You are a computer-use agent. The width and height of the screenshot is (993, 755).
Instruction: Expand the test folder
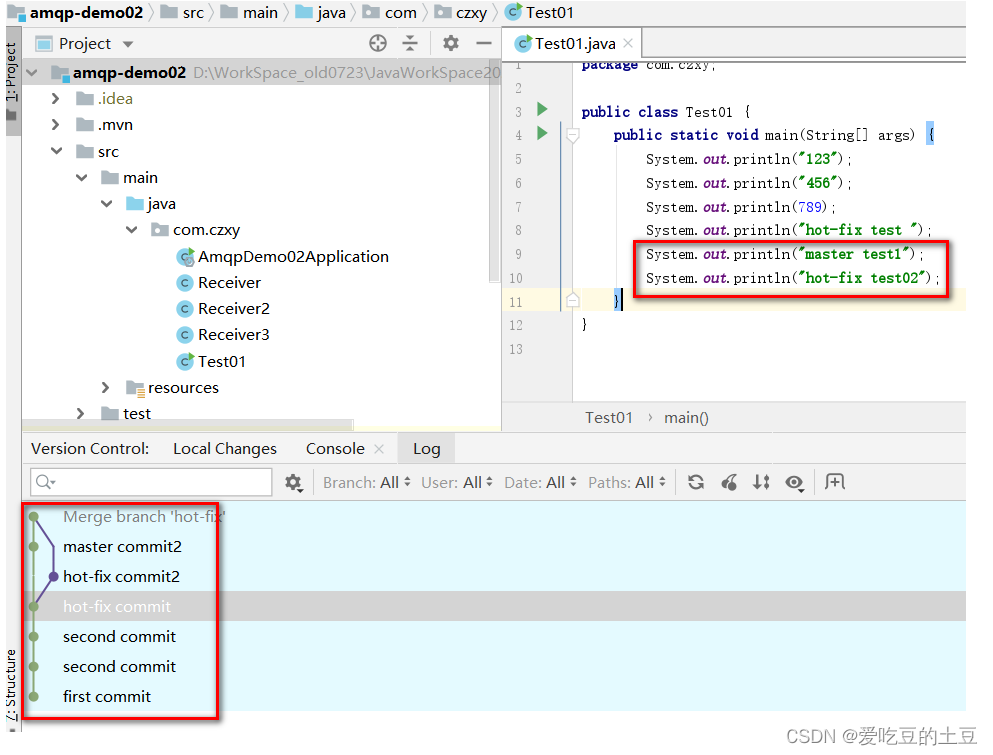[x=80, y=414]
